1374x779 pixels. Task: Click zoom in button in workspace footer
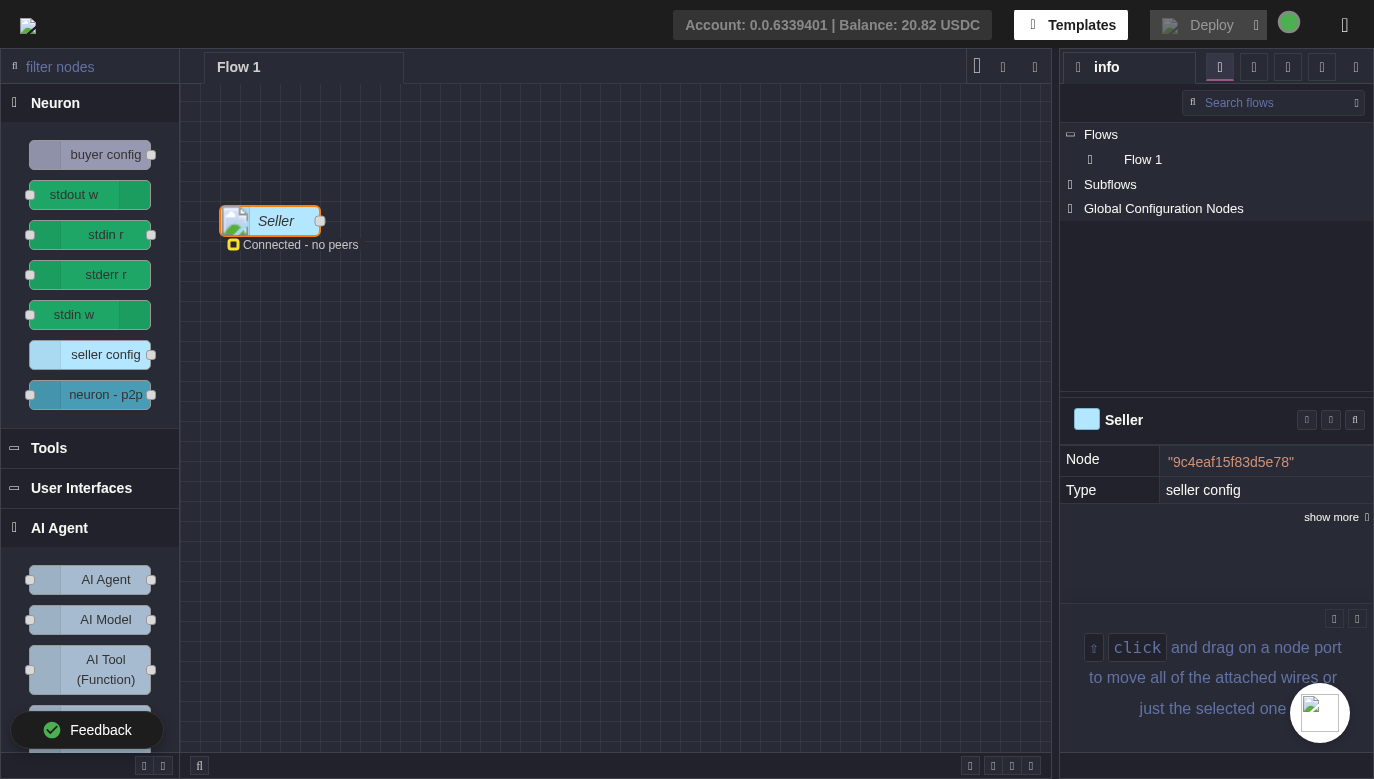[1031, 766]
